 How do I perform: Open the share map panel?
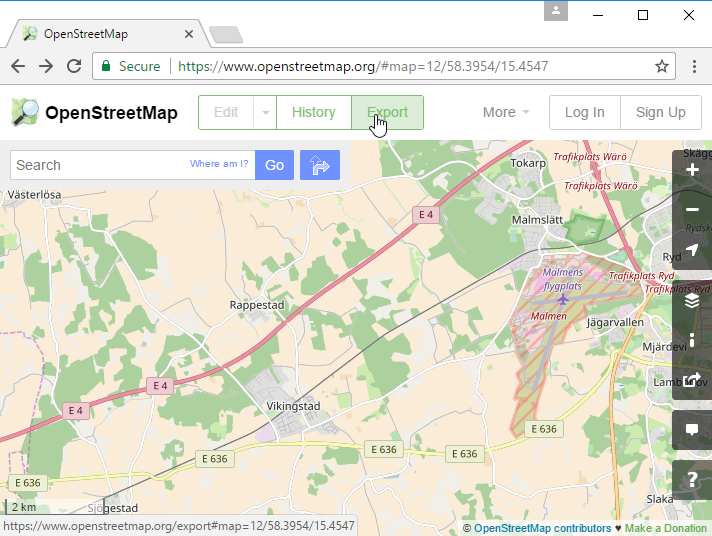[x=692, y=379]
